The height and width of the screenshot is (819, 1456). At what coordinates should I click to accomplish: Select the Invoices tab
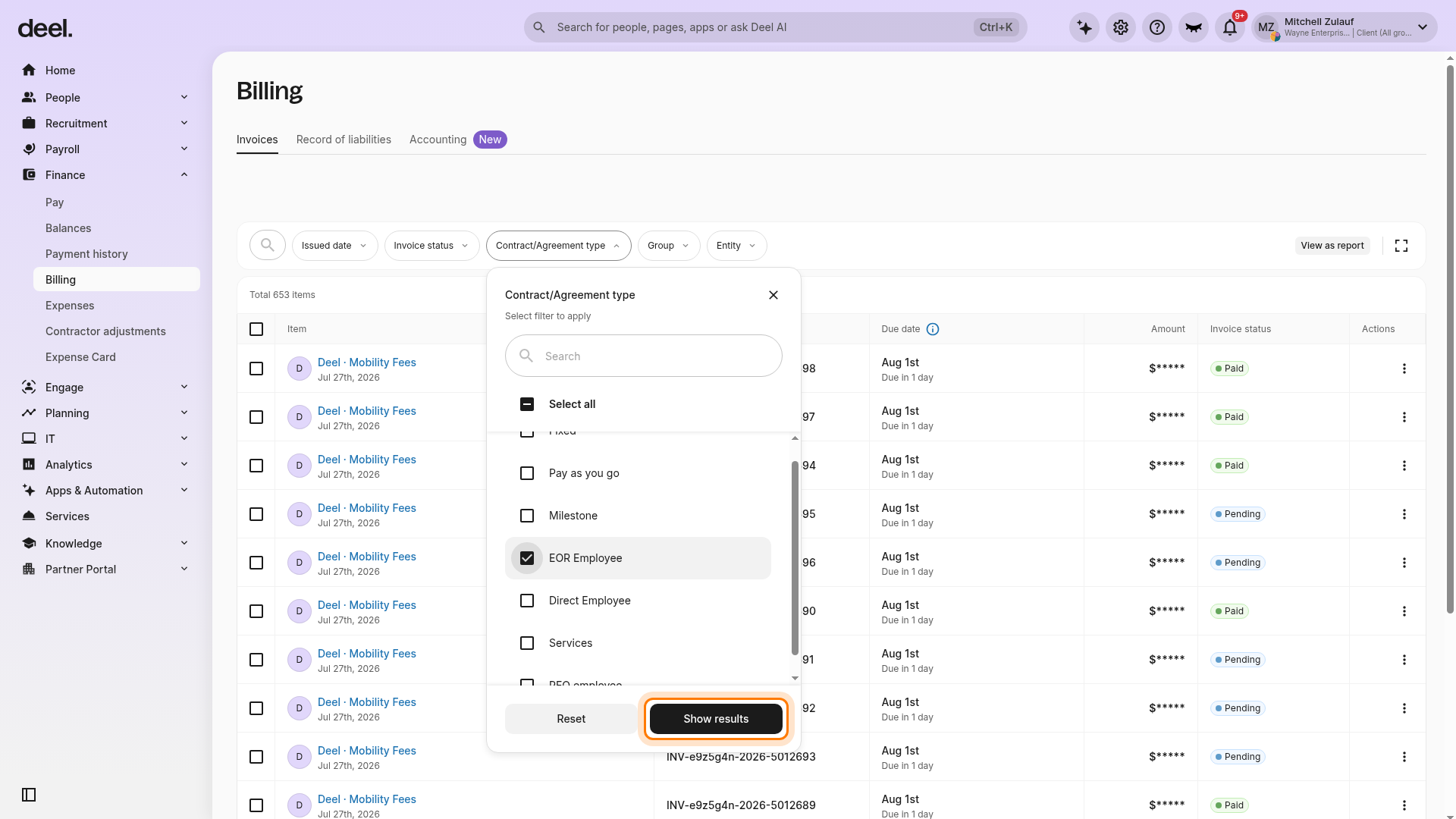[257, 140]
